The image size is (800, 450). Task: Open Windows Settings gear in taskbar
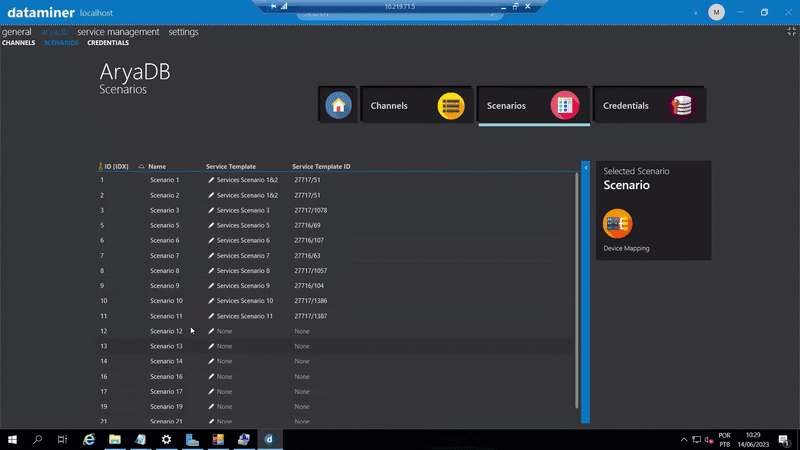[x=166, y=439]
